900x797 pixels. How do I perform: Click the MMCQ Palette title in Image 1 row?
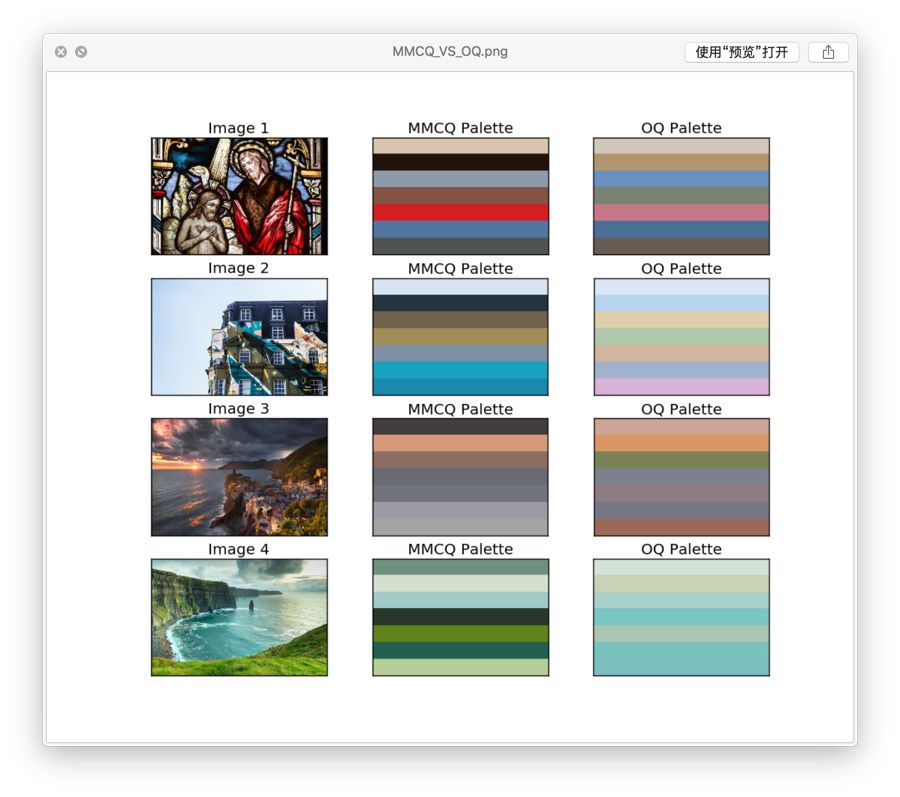460,128
